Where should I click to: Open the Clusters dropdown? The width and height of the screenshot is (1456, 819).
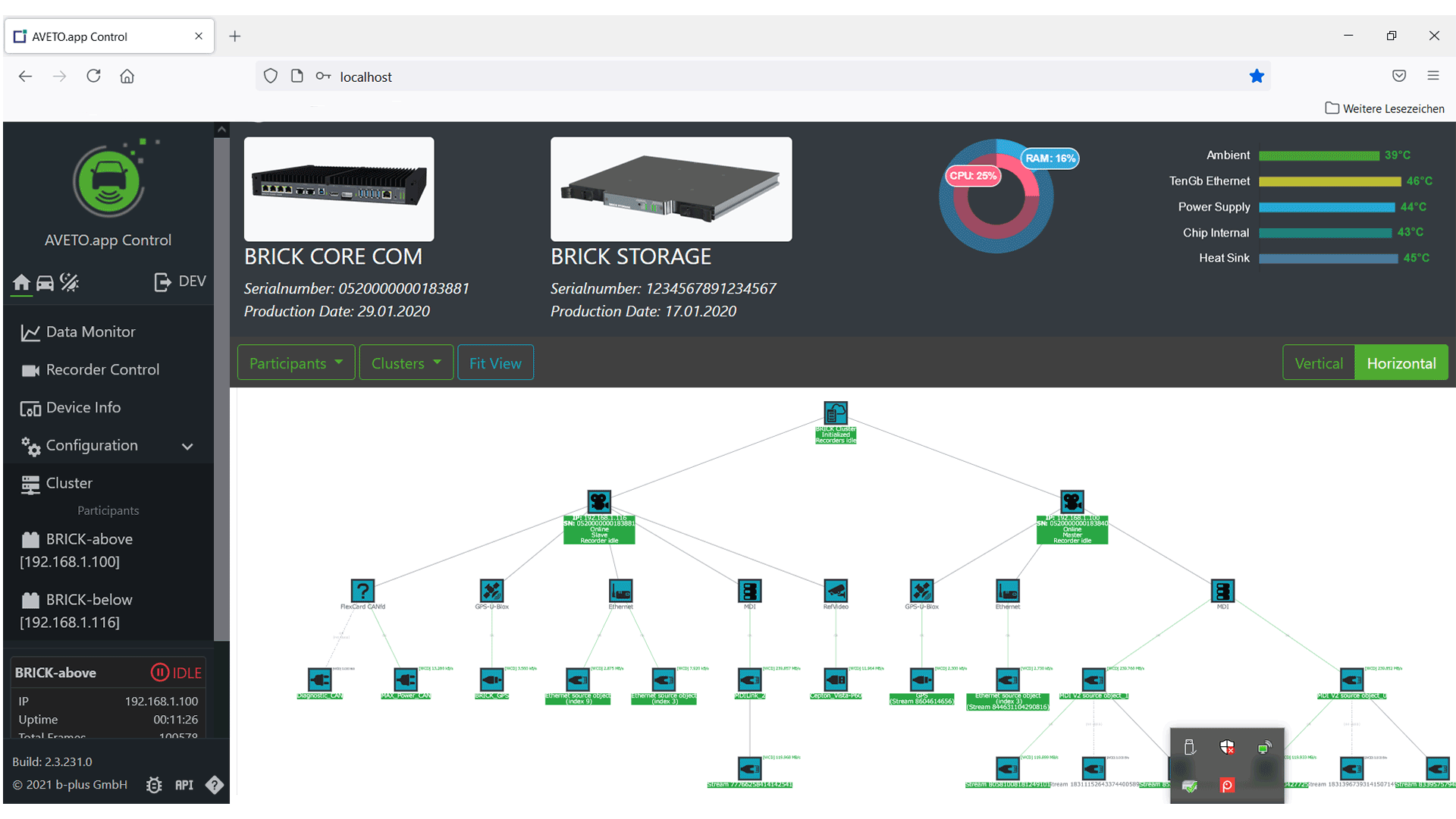[406, 362]
